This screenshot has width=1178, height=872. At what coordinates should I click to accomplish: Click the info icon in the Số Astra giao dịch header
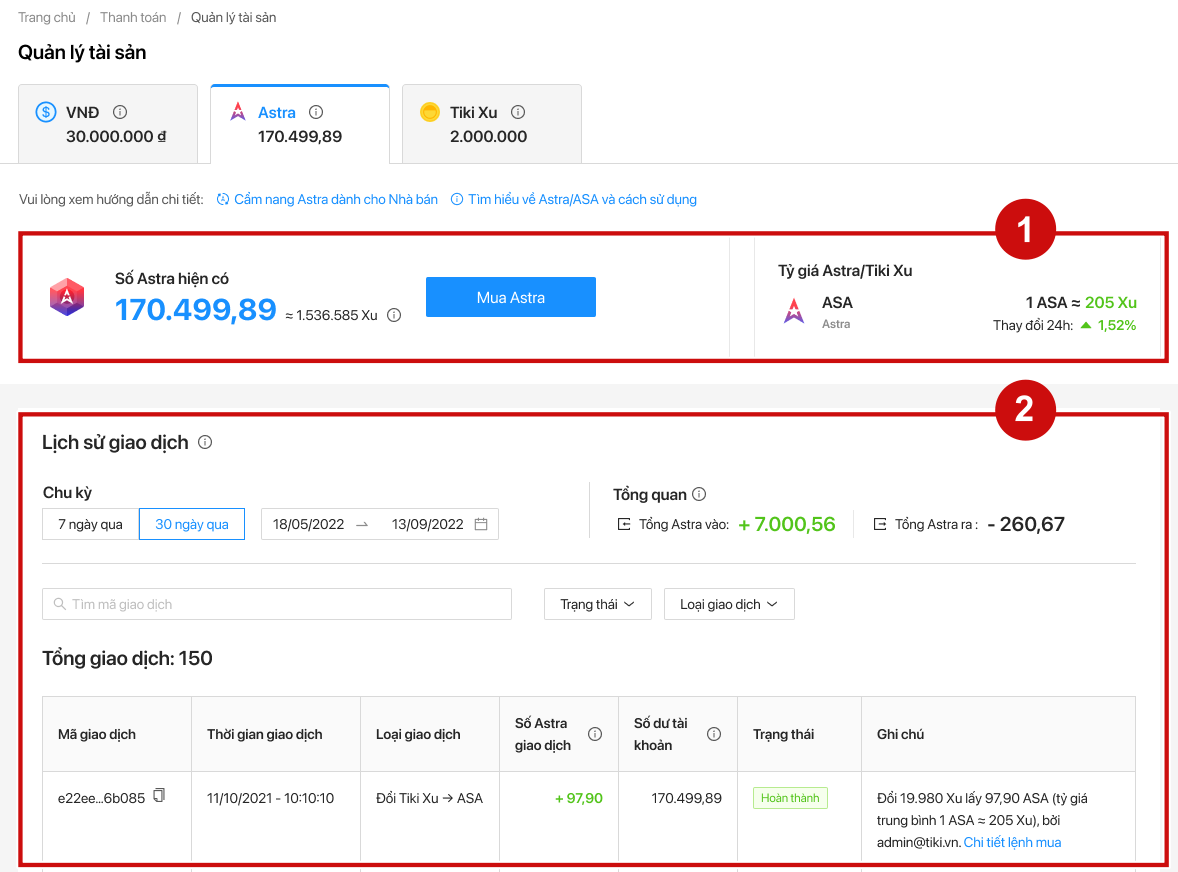click(x=595, y=735)
